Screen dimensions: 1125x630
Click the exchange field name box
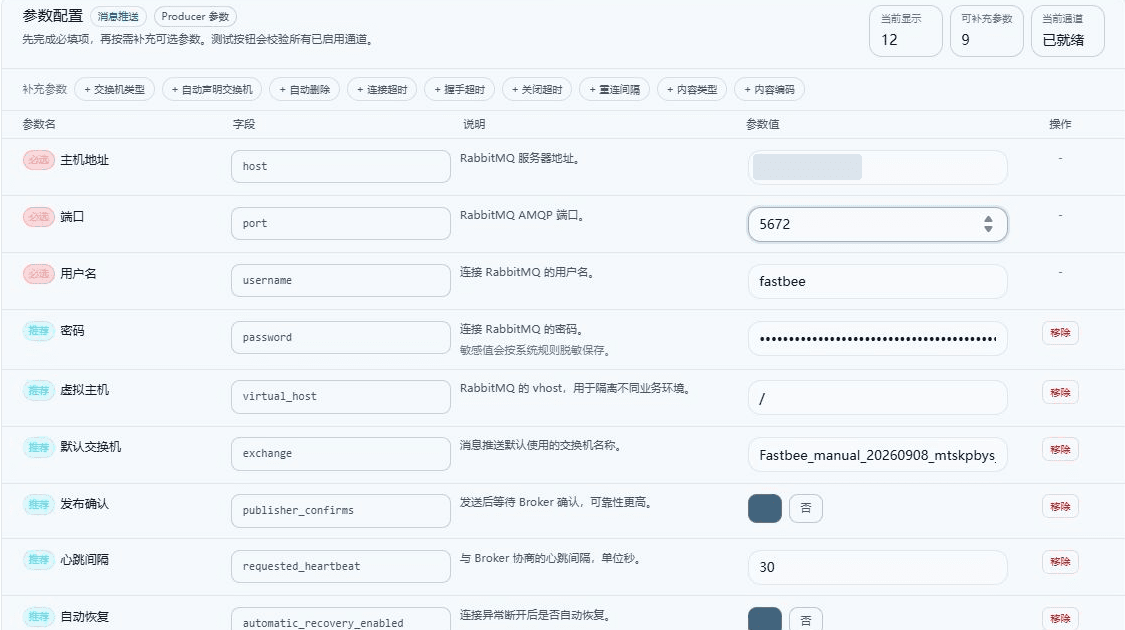click(341, 453)
